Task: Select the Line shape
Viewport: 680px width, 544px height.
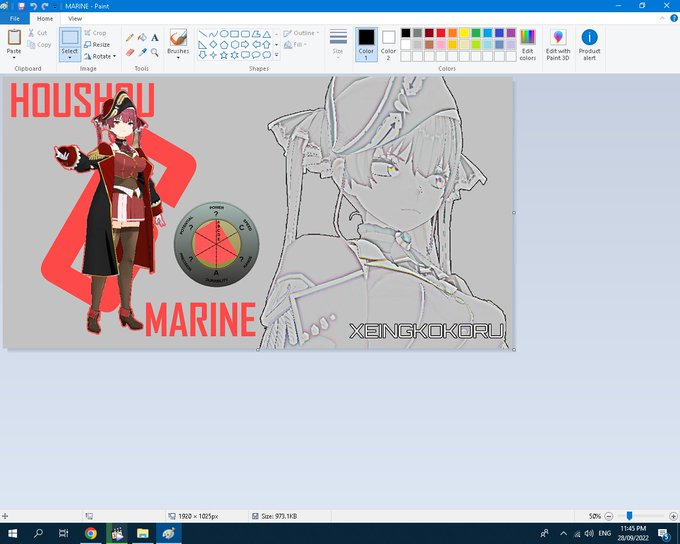Action: click(x=203, y=34)
